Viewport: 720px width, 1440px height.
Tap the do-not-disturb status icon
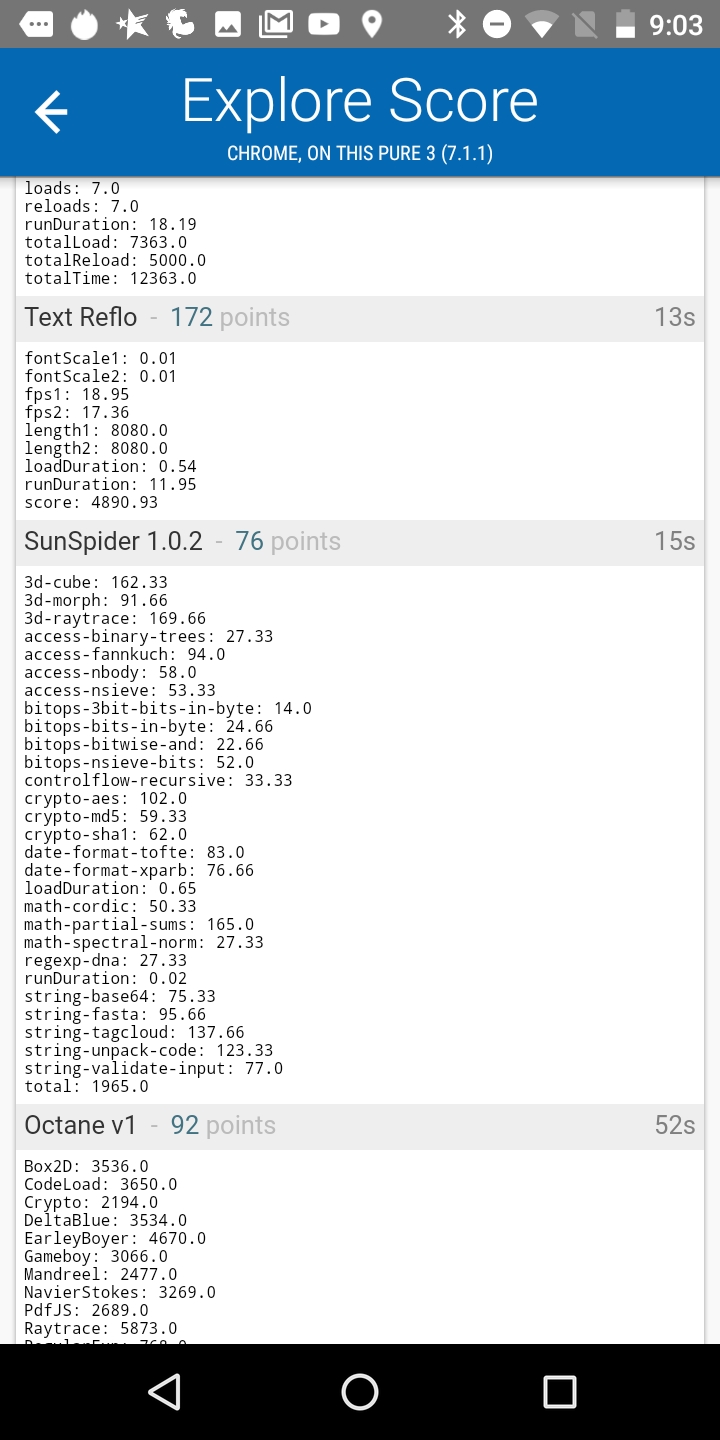[x=497, y=24]
